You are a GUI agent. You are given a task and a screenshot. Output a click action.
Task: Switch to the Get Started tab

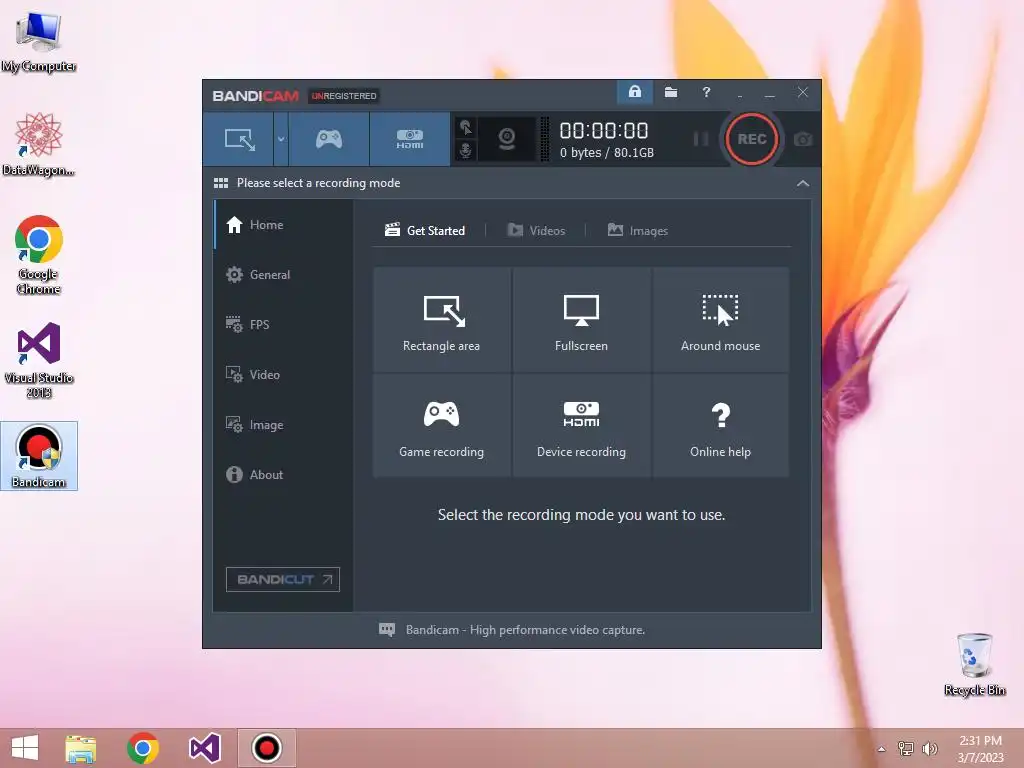pos(424,231)
